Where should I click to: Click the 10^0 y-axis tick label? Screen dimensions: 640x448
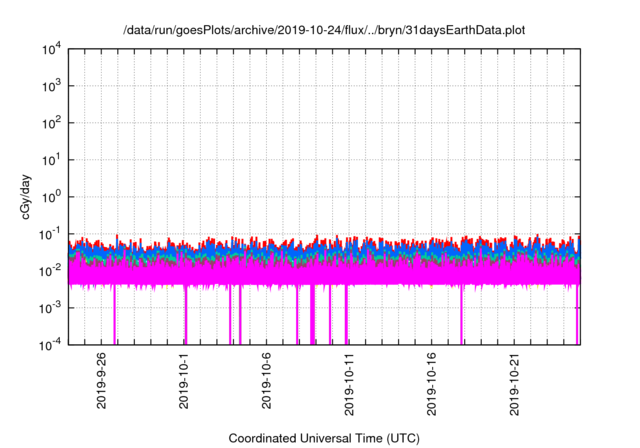pos(52,197)
